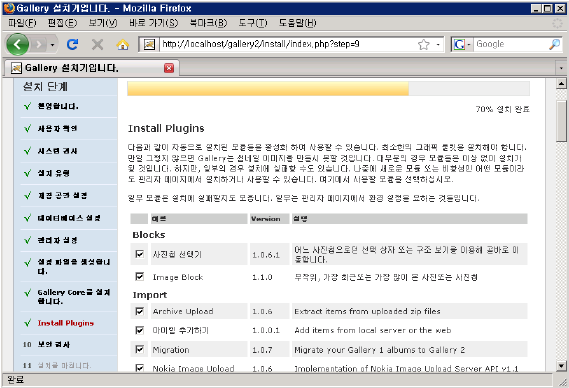Toggle the Image Block plugin checkbox
This screenshot has width=569, height=388.
click(139, 277)
